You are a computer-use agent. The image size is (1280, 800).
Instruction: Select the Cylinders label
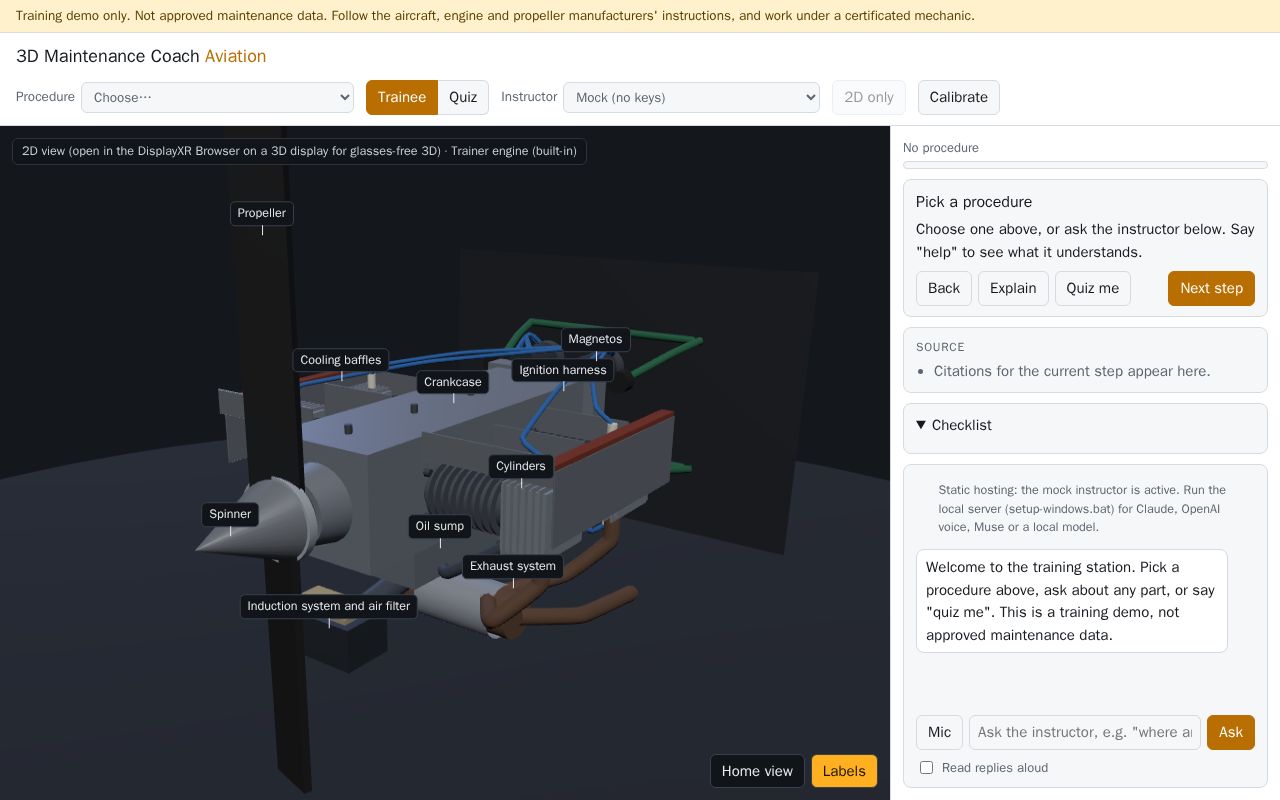[521, 466]
